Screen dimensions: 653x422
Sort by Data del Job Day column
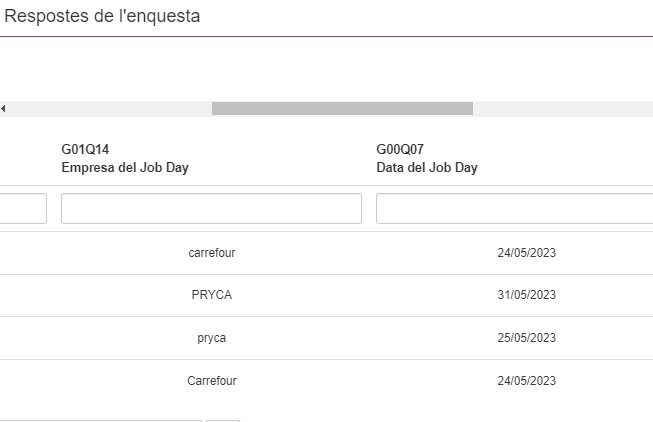427,168
